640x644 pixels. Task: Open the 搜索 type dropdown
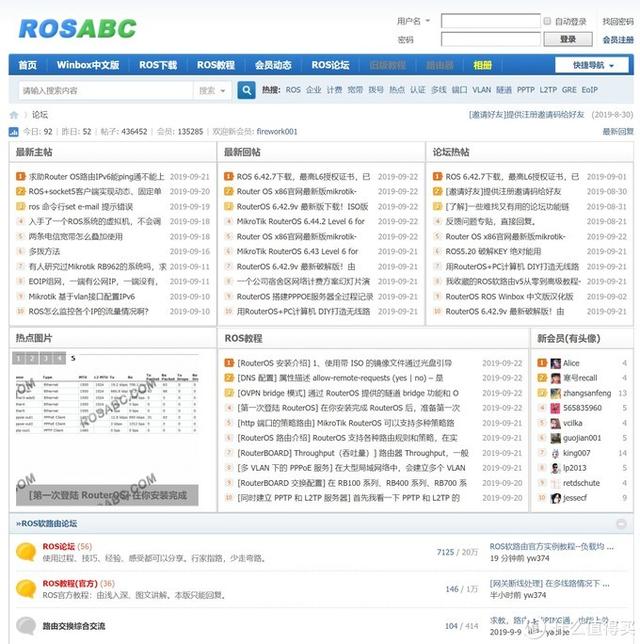click(x=212, y=90)
